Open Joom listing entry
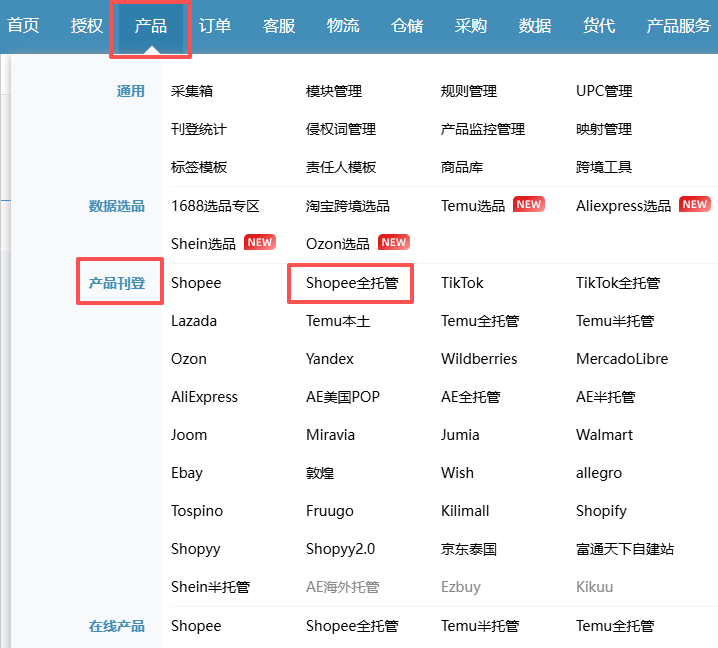The image size is (718, 648). 189,435
